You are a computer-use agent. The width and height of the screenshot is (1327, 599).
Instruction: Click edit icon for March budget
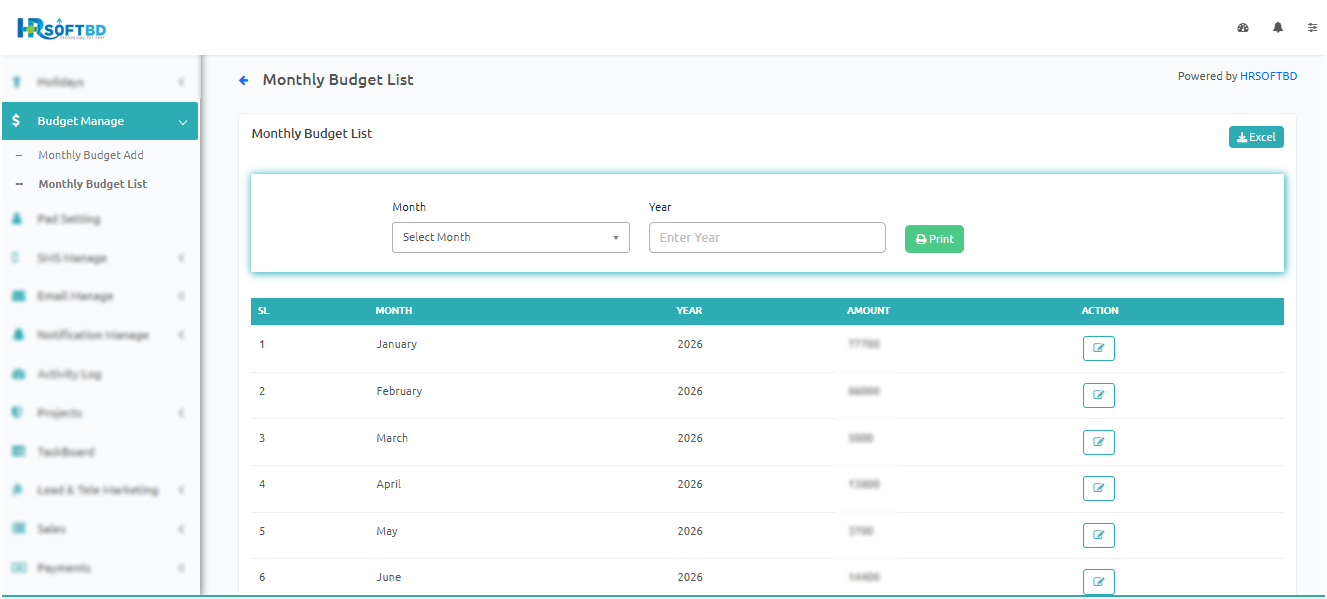click(1098, 442)
